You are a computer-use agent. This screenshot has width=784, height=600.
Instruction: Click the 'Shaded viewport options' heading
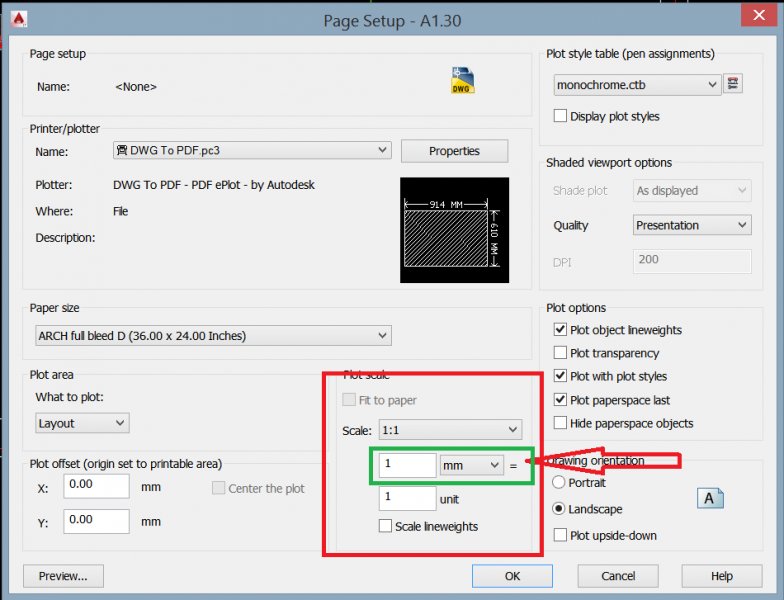tap(609, 163)
